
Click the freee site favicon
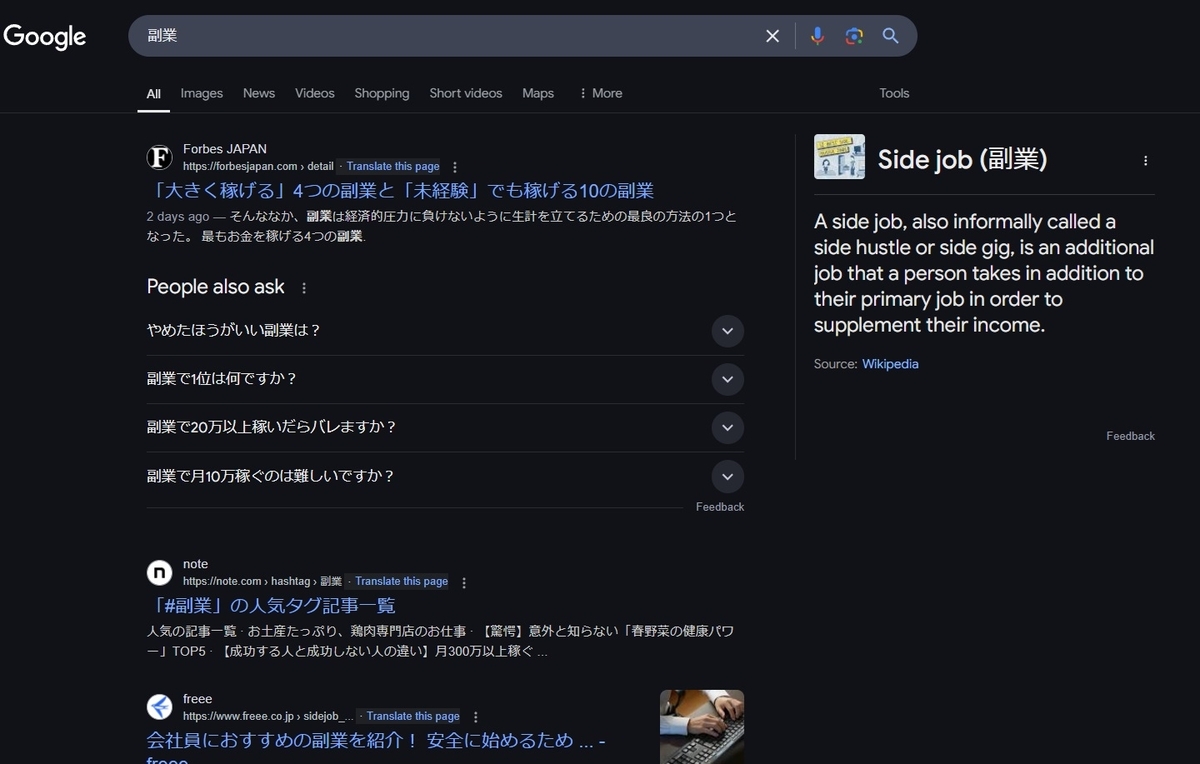coord(160,707)
